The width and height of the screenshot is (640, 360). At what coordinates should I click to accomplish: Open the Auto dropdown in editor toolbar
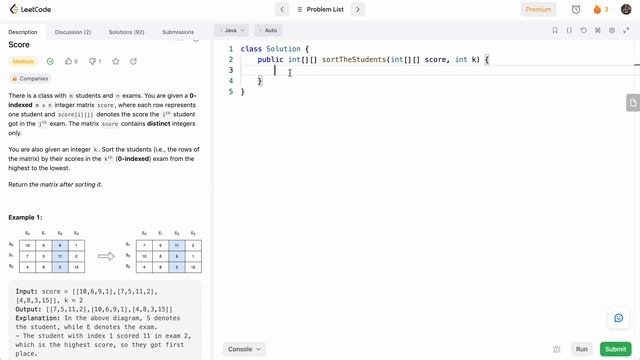[x=268, y=30]
